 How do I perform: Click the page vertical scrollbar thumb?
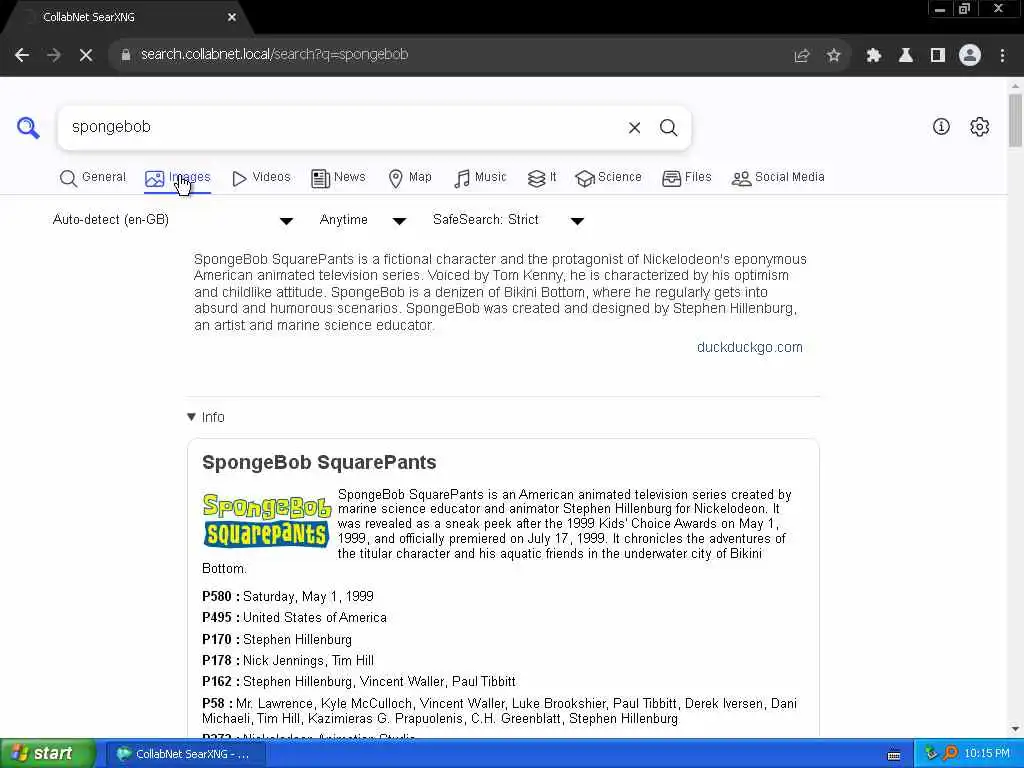(1015, 121)
